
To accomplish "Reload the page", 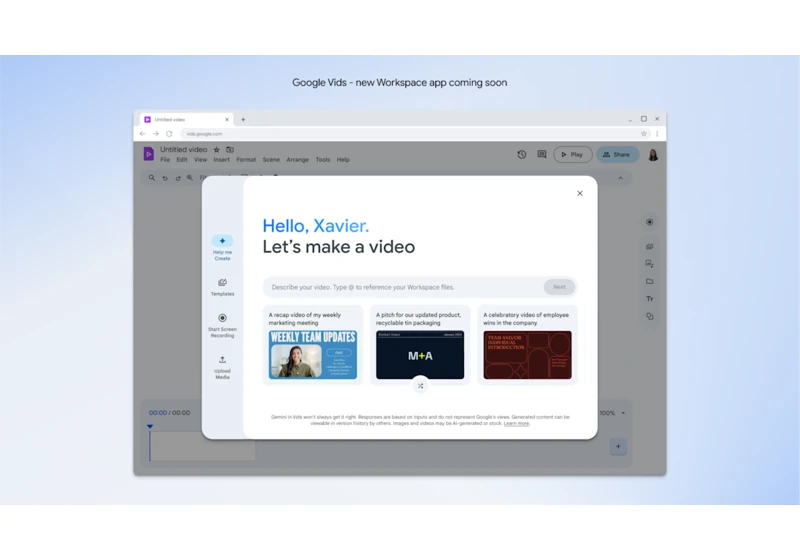I will coord(169,134).
